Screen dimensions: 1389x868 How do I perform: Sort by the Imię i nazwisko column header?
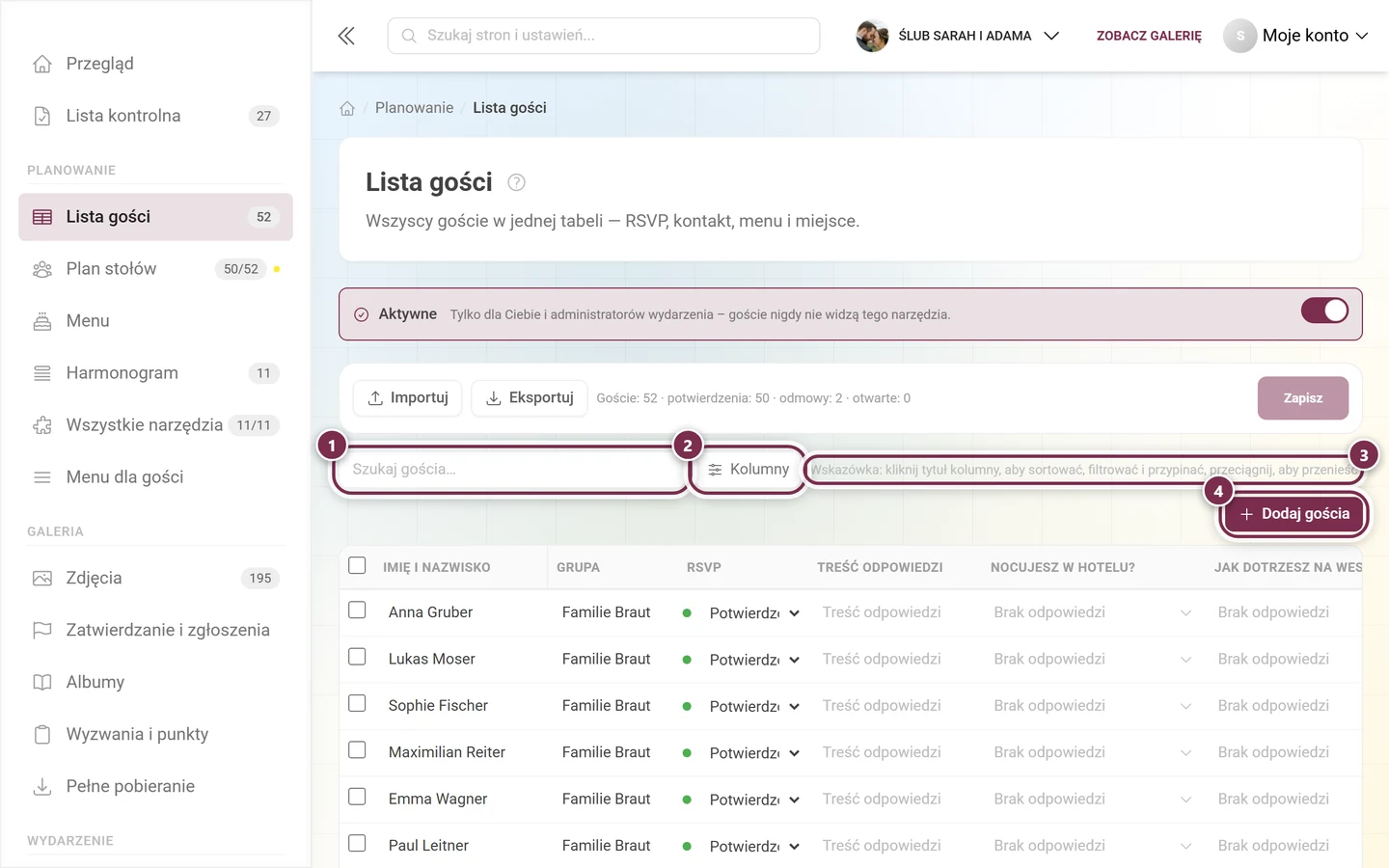coord(436,567)
